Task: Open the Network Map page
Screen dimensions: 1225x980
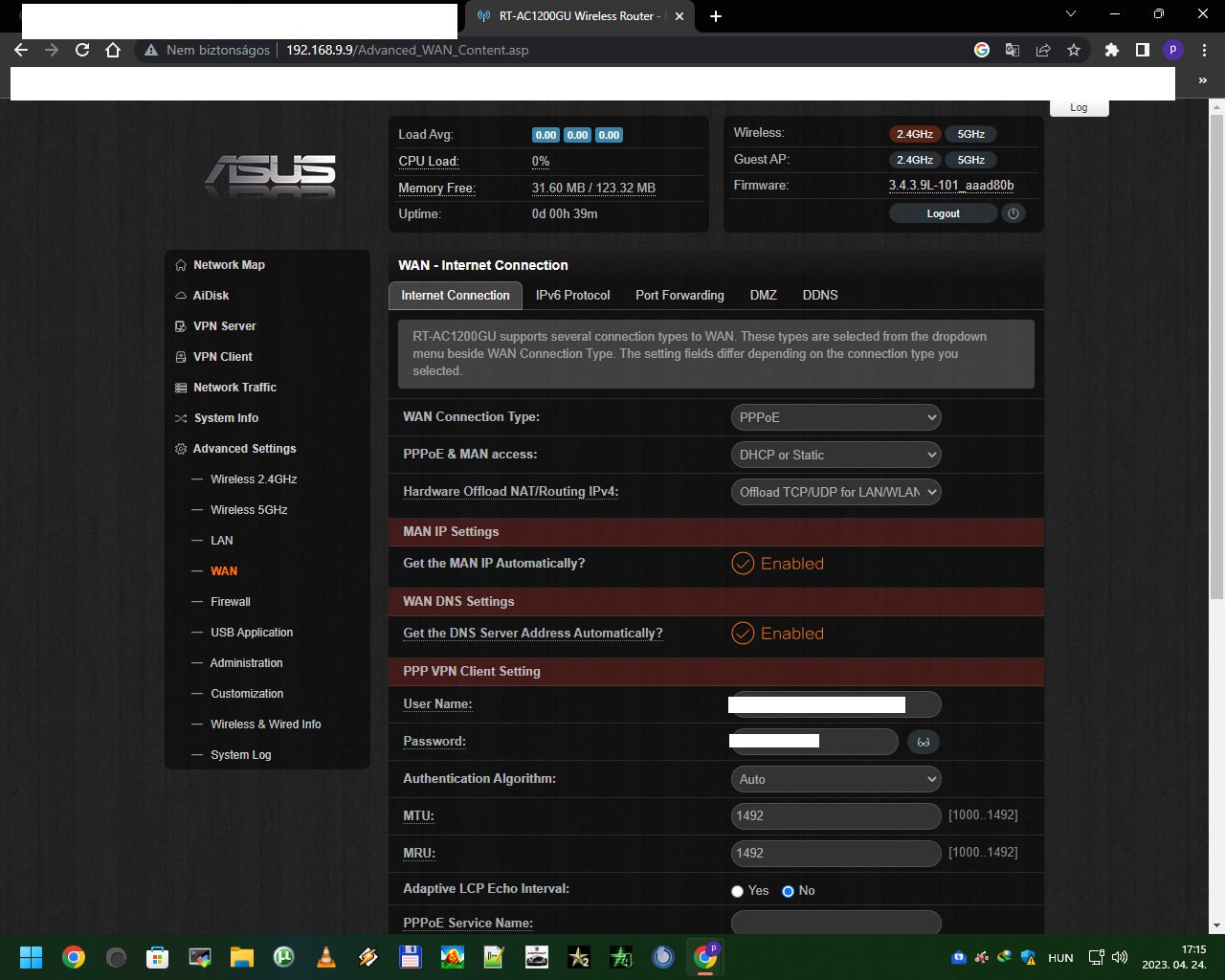Action: tap(229, 265)
